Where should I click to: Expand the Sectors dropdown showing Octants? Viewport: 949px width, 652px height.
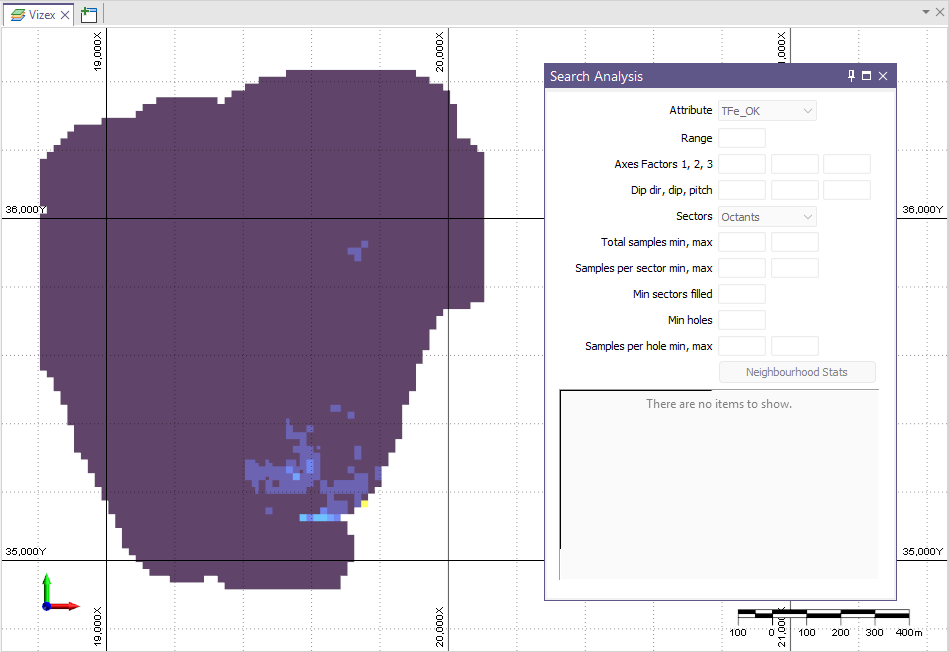[767, 217]
